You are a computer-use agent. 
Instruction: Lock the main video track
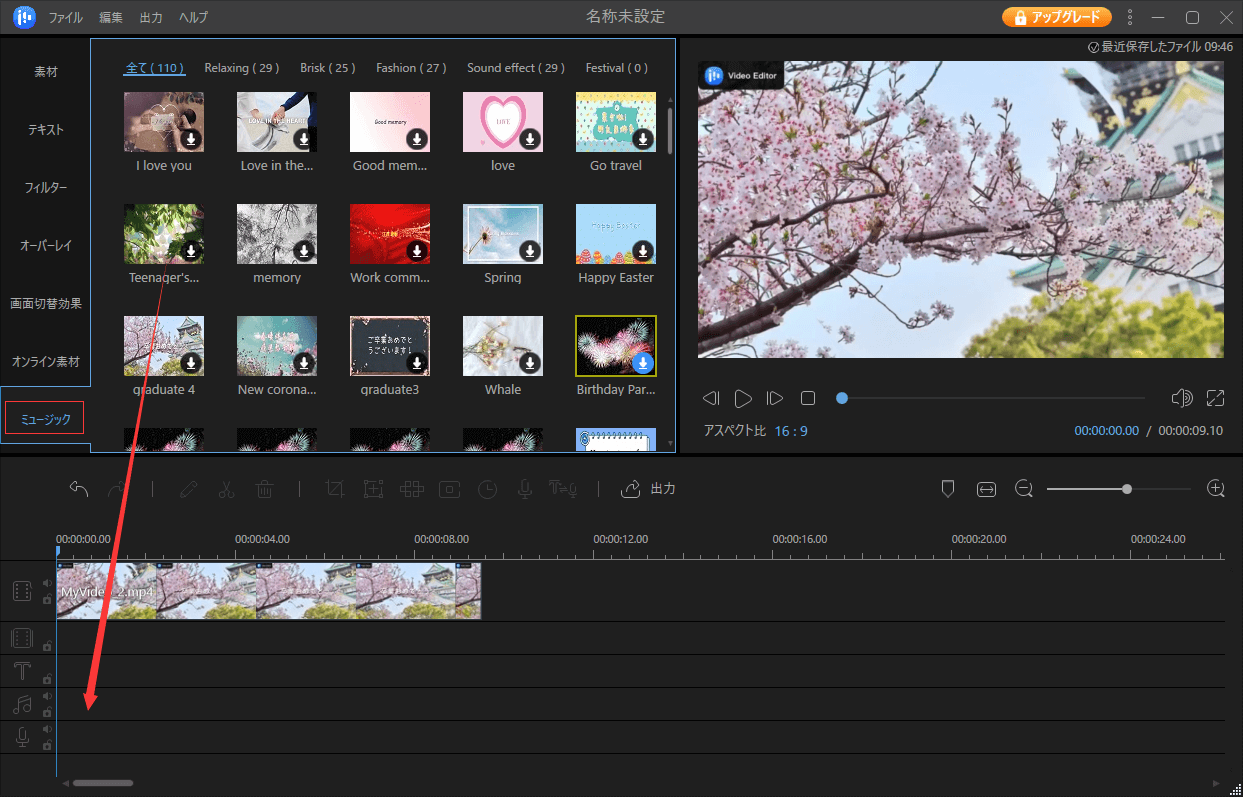pyautogui.click(x=47, y=600)
